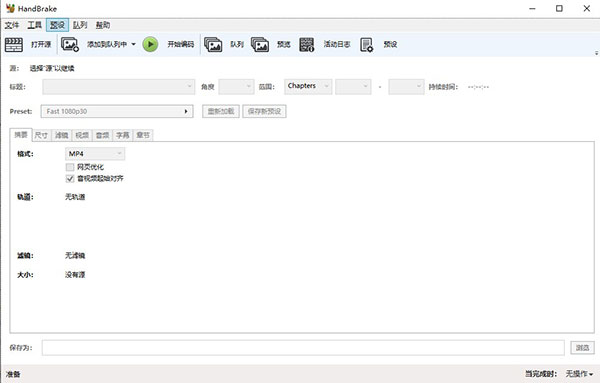The width and height of the screenshot is (600, 383).
Task: Click the clapperboard Open Source icon
Action: click(14, 44)
